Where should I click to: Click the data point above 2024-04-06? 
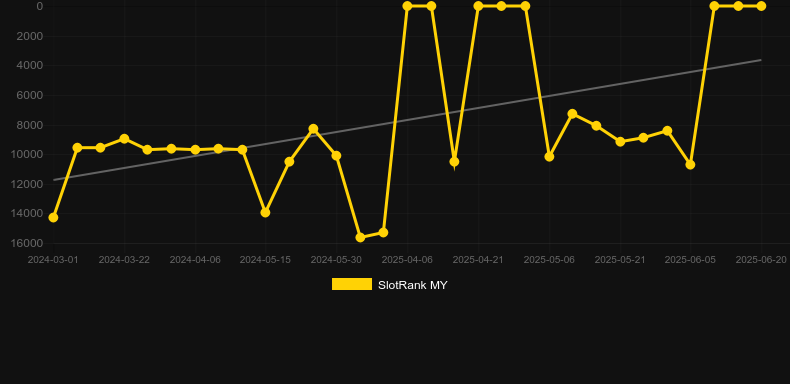click(195, 150)
